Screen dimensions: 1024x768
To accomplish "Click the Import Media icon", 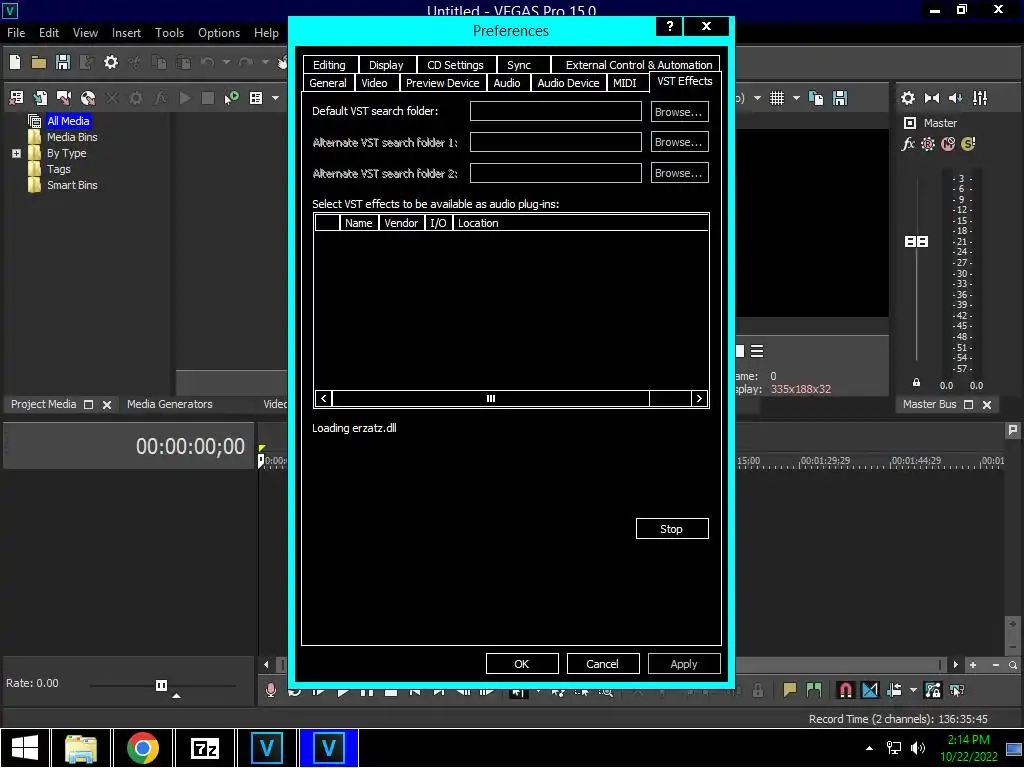I will [40, 98].
